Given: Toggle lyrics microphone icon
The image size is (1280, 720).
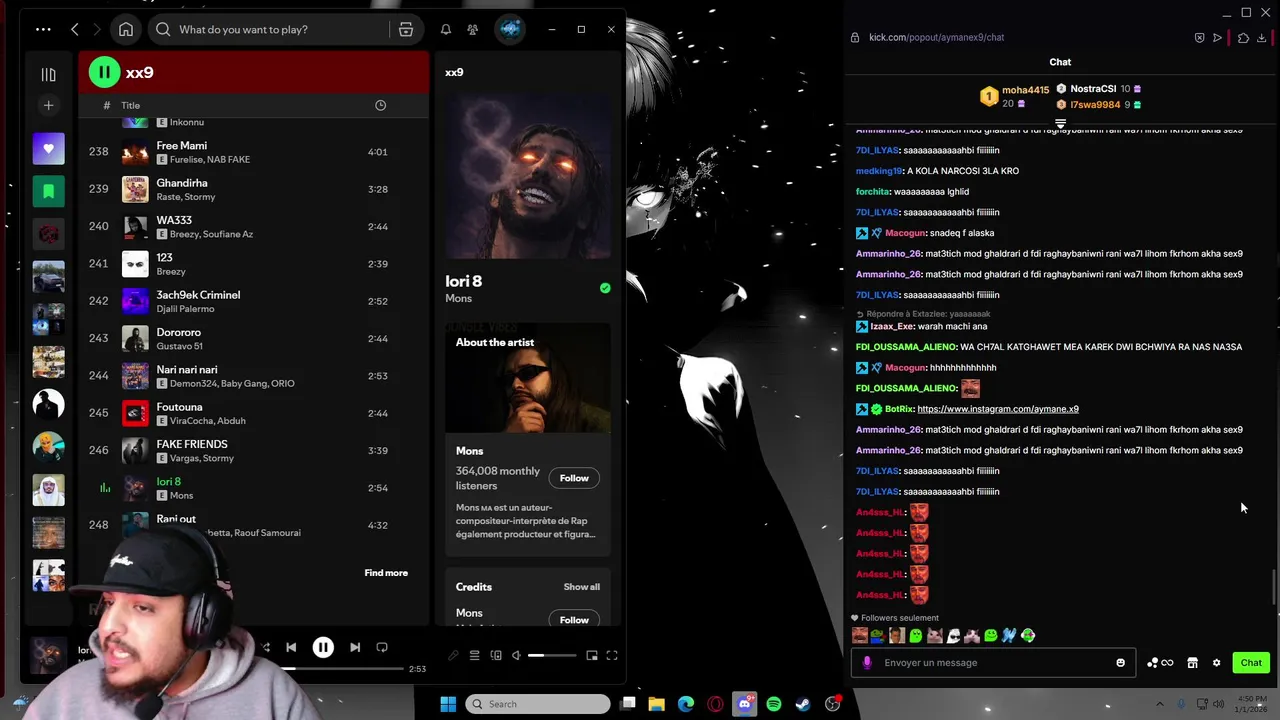Looking at the screenshot, I should pos(453,656).
